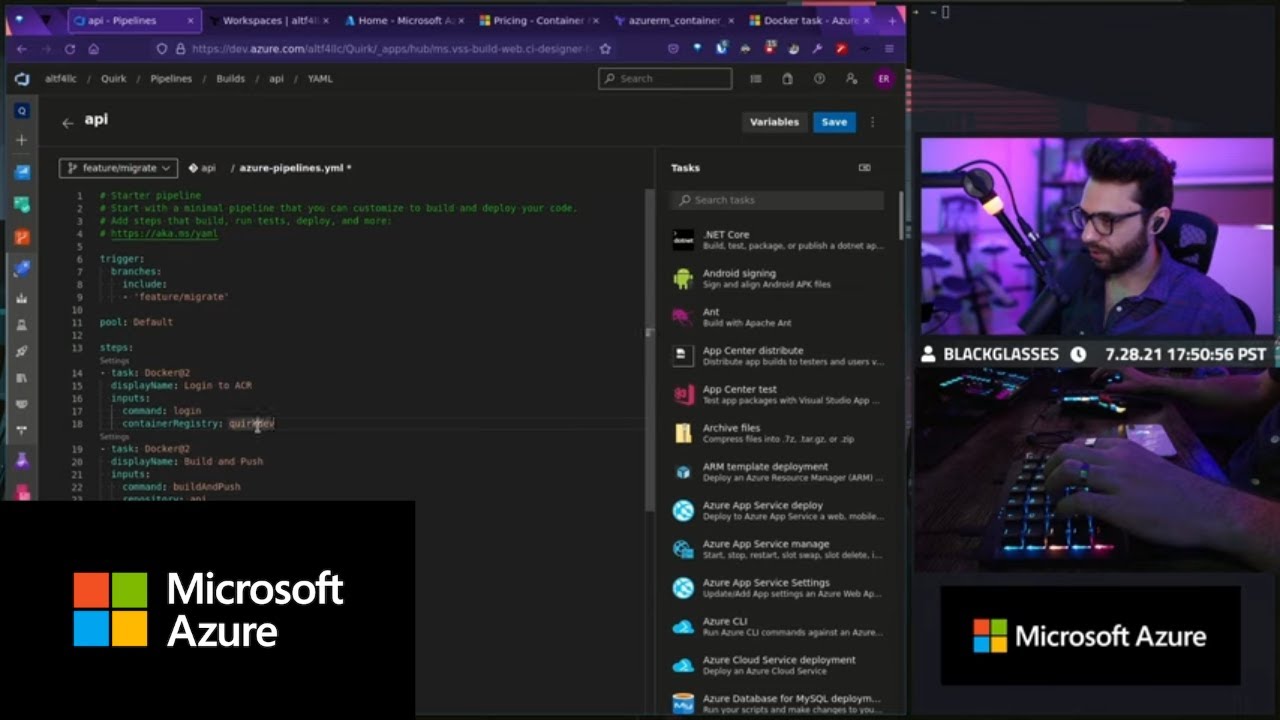This screenshot has height=720, width=1280.
Task: Open Test Plans flask icon in sidebar
Action: (22, 461)
